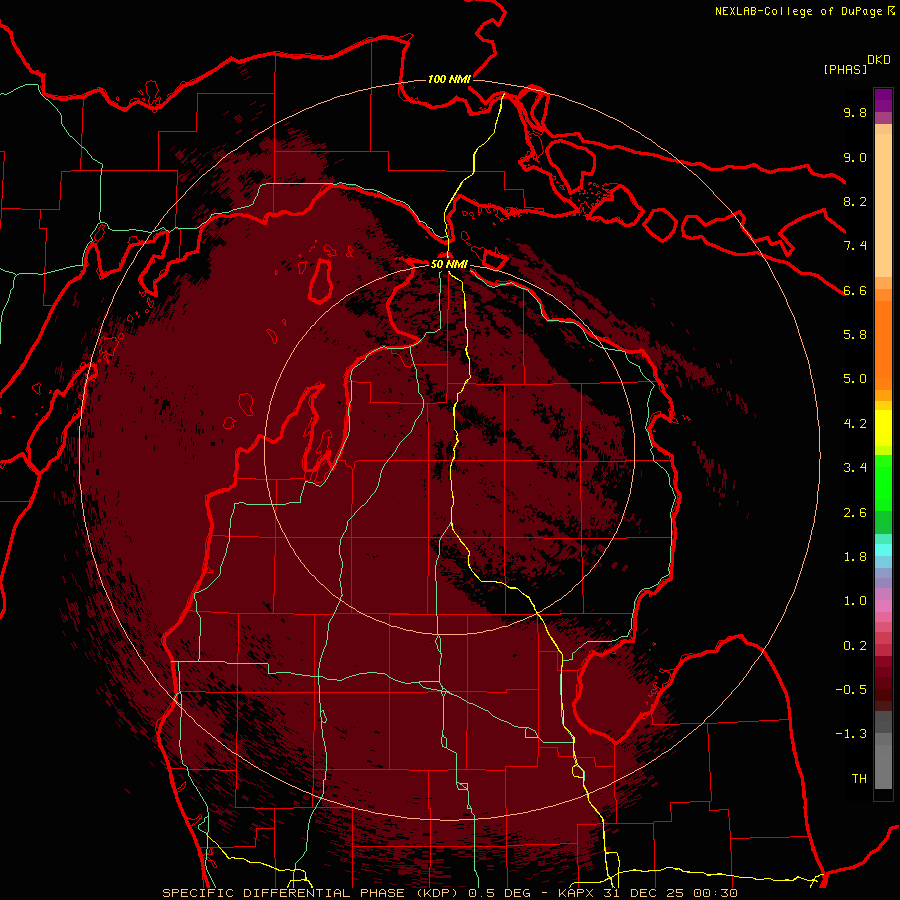Select the DKD product label
This screenshot has width=900, height=900.
[x=879, y=60]
